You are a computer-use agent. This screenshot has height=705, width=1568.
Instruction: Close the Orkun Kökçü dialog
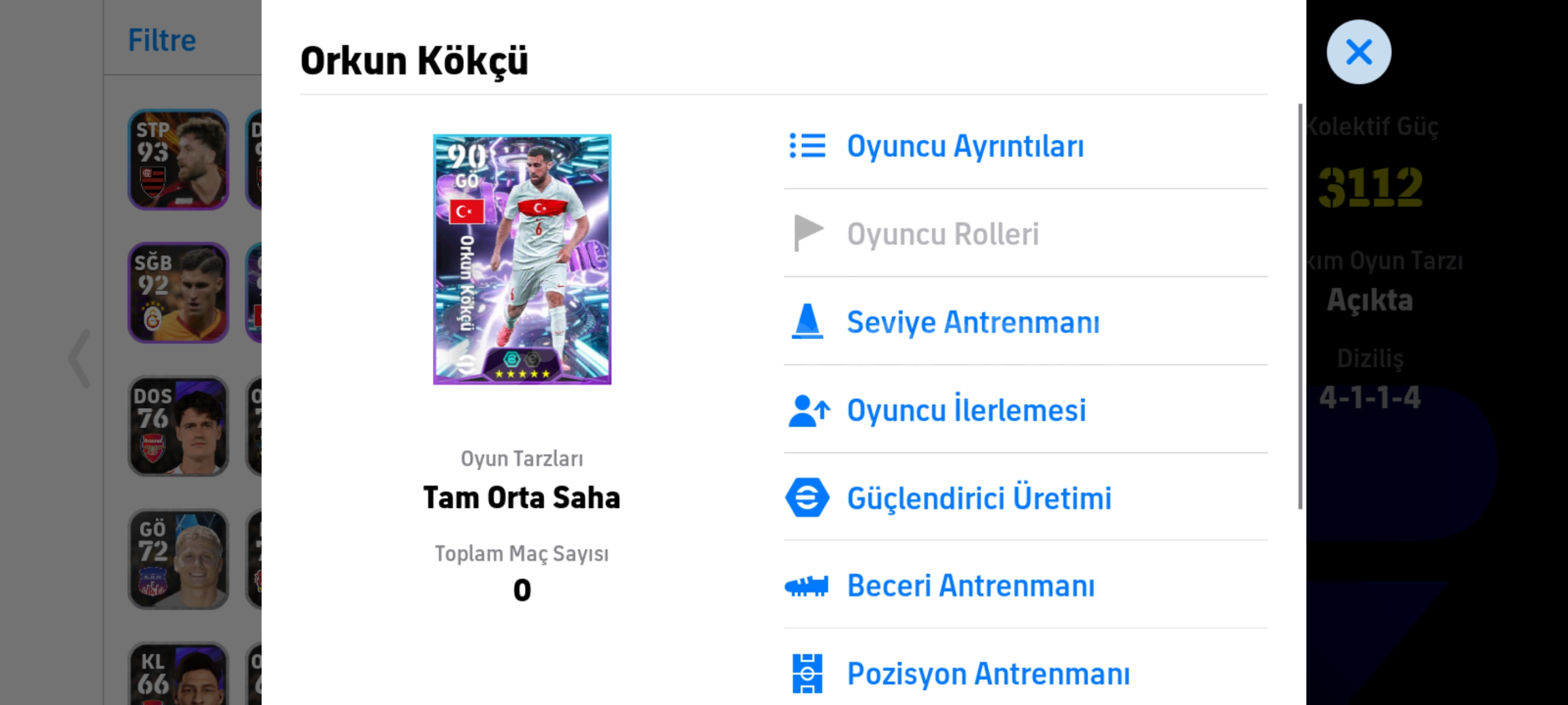(1358, 52)
